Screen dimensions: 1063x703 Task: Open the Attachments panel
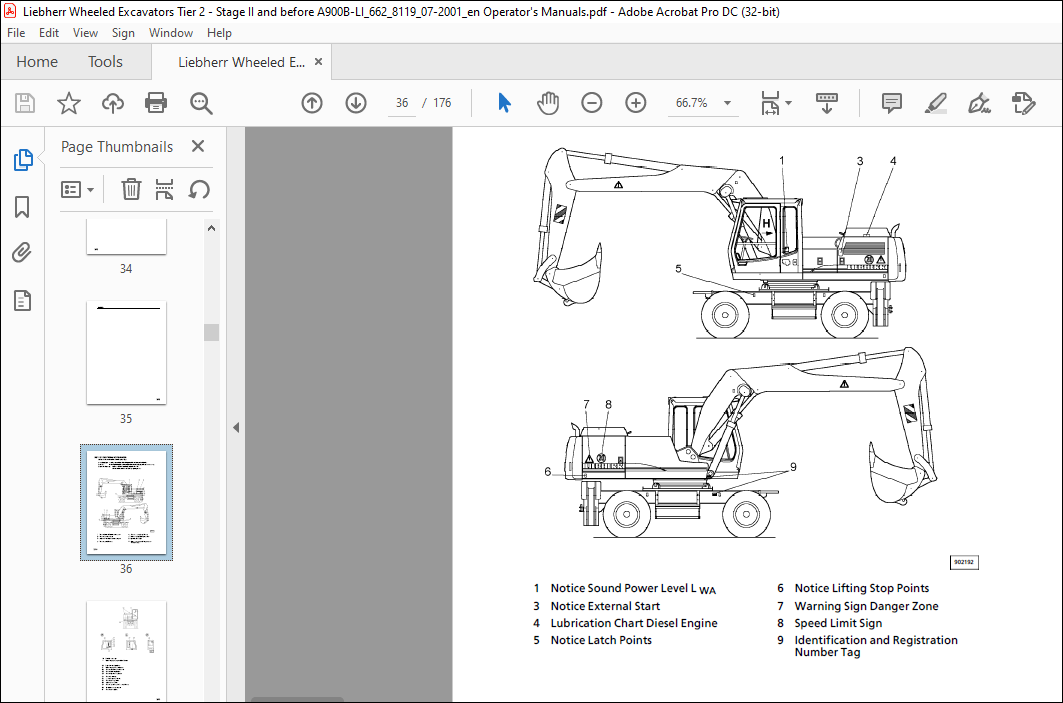(22, 253)
